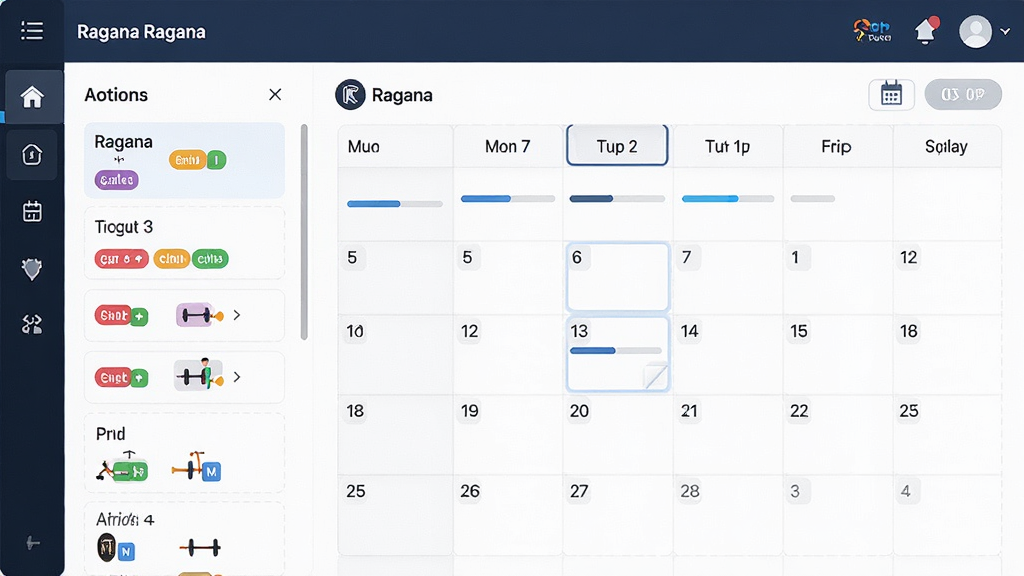Click the round Ragana logo icon
This screenshot has height=576, width=1024.
(350, 95)
